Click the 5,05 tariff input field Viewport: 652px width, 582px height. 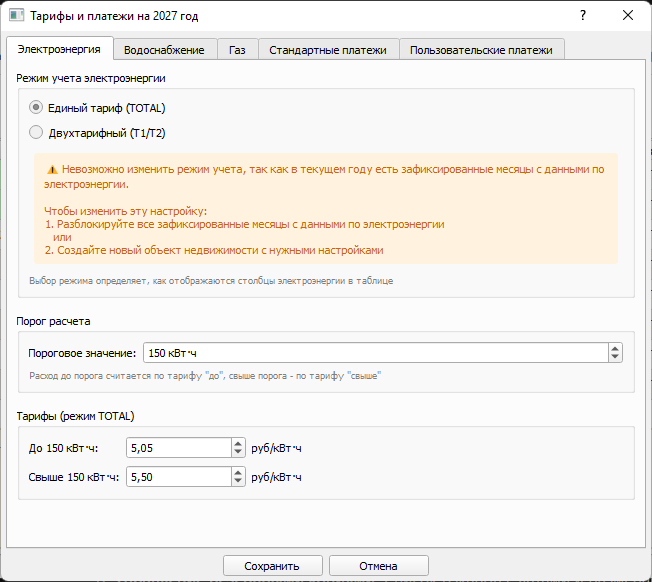point(178,448)
